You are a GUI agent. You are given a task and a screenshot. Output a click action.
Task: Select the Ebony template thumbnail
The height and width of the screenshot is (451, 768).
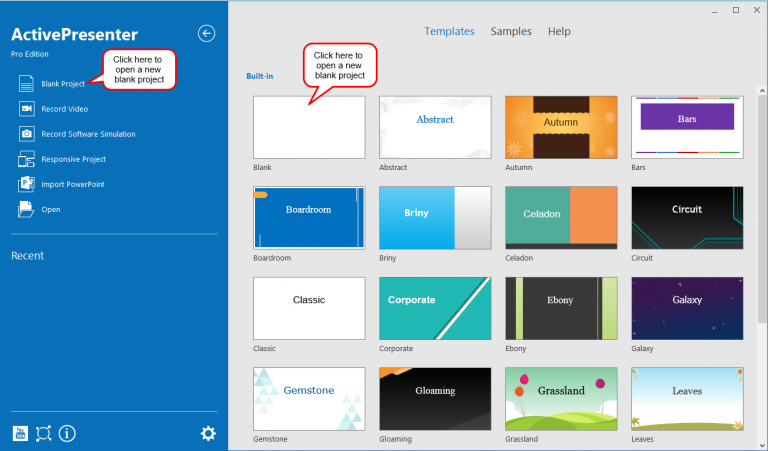(561, 309)
